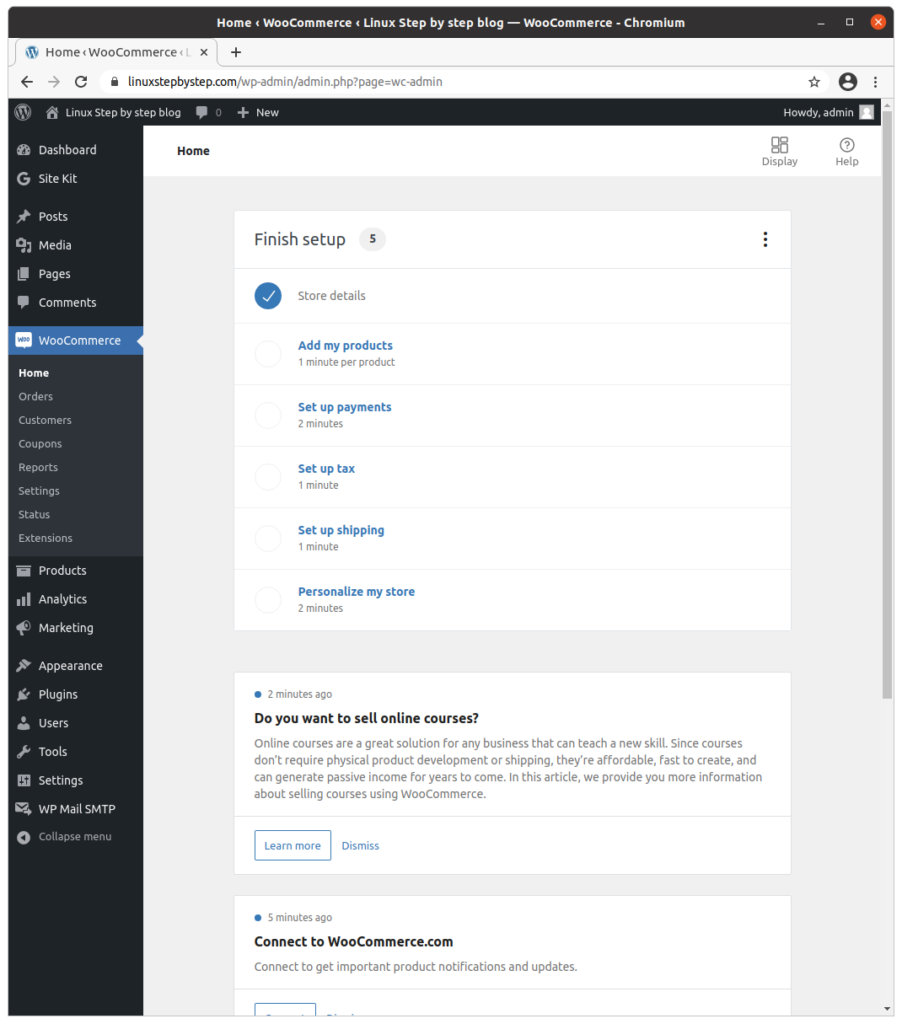The height and width of the screenshot is (1024, 902).
Task: Go to Products in the sidebar
Action: [x=62, y=571]
